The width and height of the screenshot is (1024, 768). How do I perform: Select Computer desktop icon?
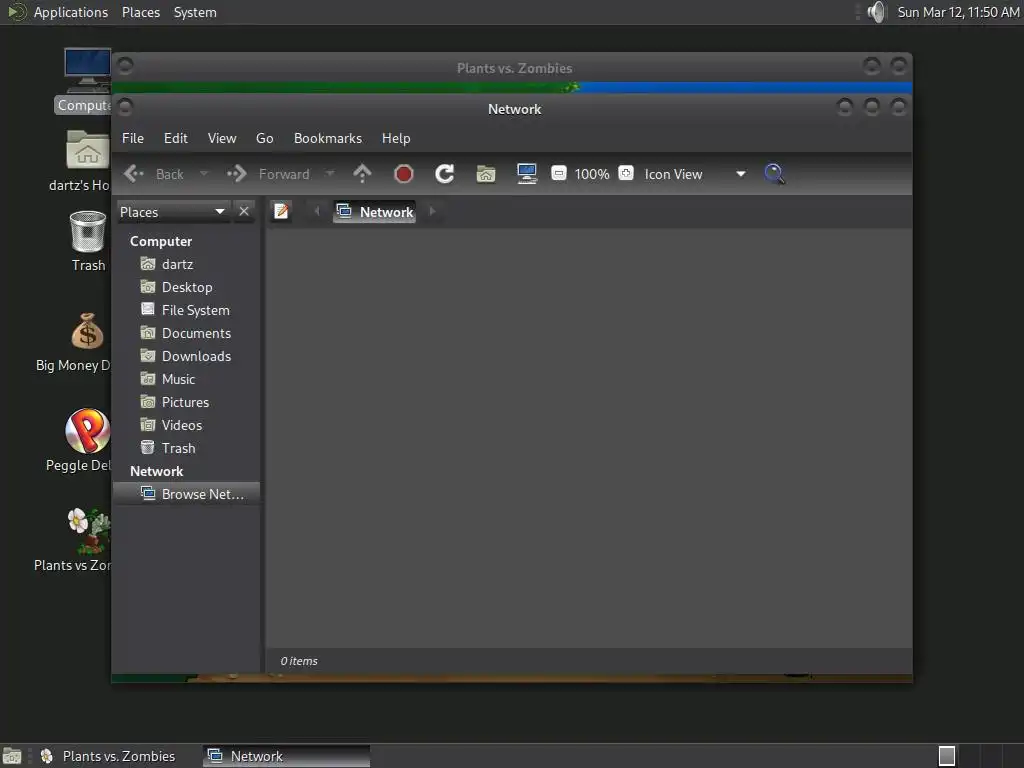[84, 80]
